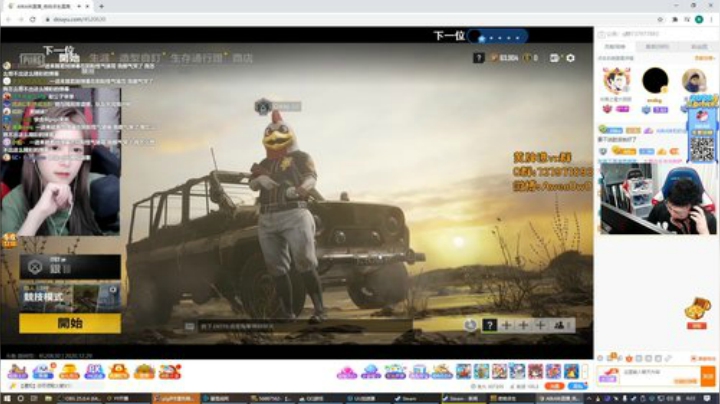
Task: Click the team refresh circular arrow icon
Action: pos(470,325)
